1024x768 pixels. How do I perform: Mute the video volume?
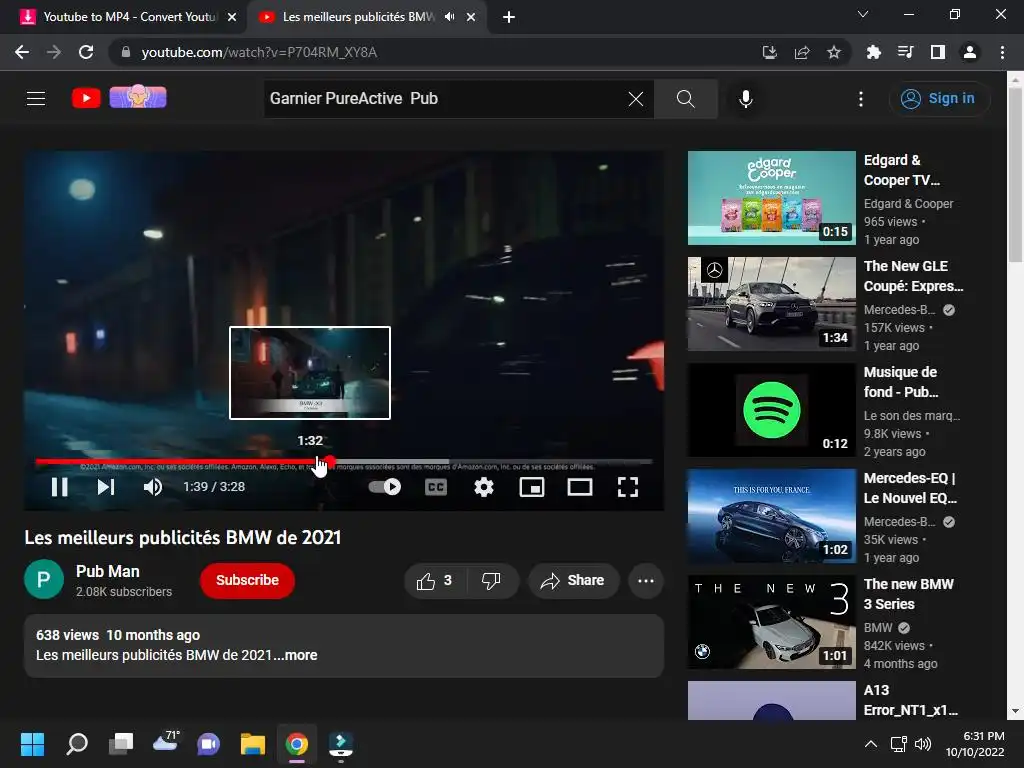point(153,487)
